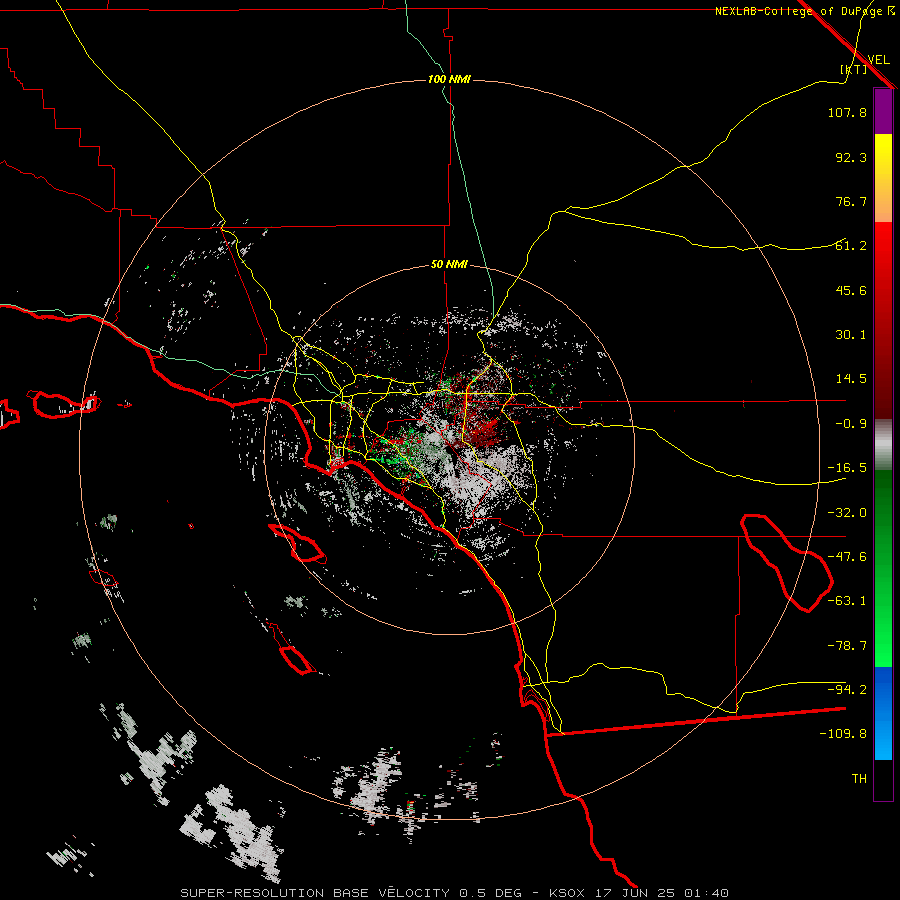Image resolution: width=900 pixels, height=900 pixels.
Task: Click the [KT] units label
Action: click(854, 69)
